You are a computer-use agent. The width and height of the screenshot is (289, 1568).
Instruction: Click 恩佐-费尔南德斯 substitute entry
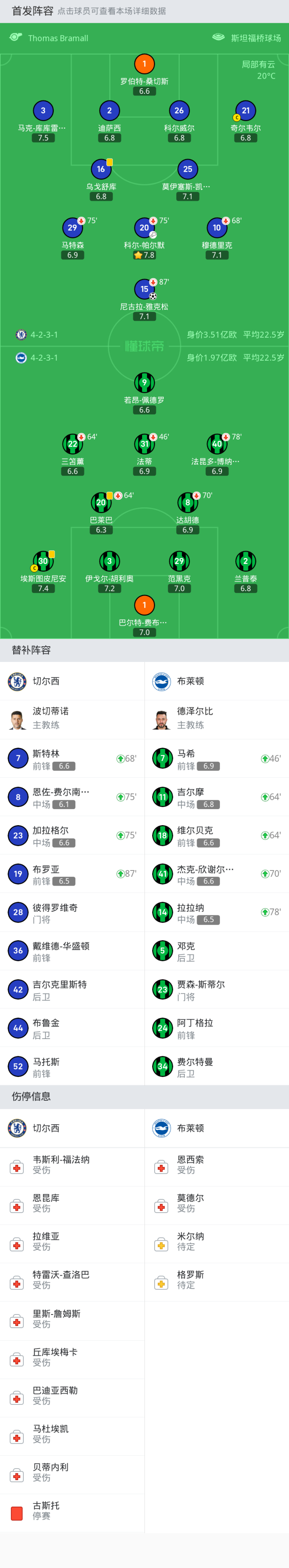point(72,797)
